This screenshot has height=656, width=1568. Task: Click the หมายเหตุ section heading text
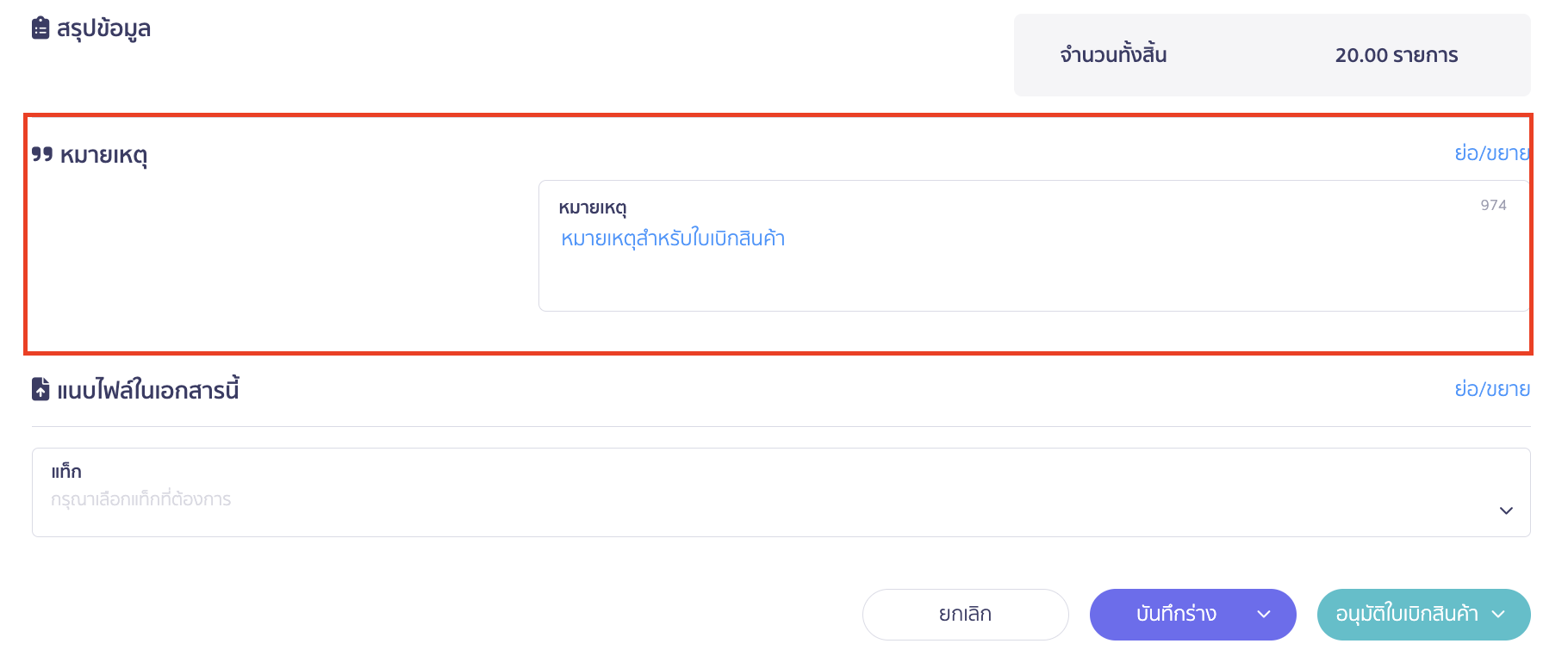coord(103,155)
